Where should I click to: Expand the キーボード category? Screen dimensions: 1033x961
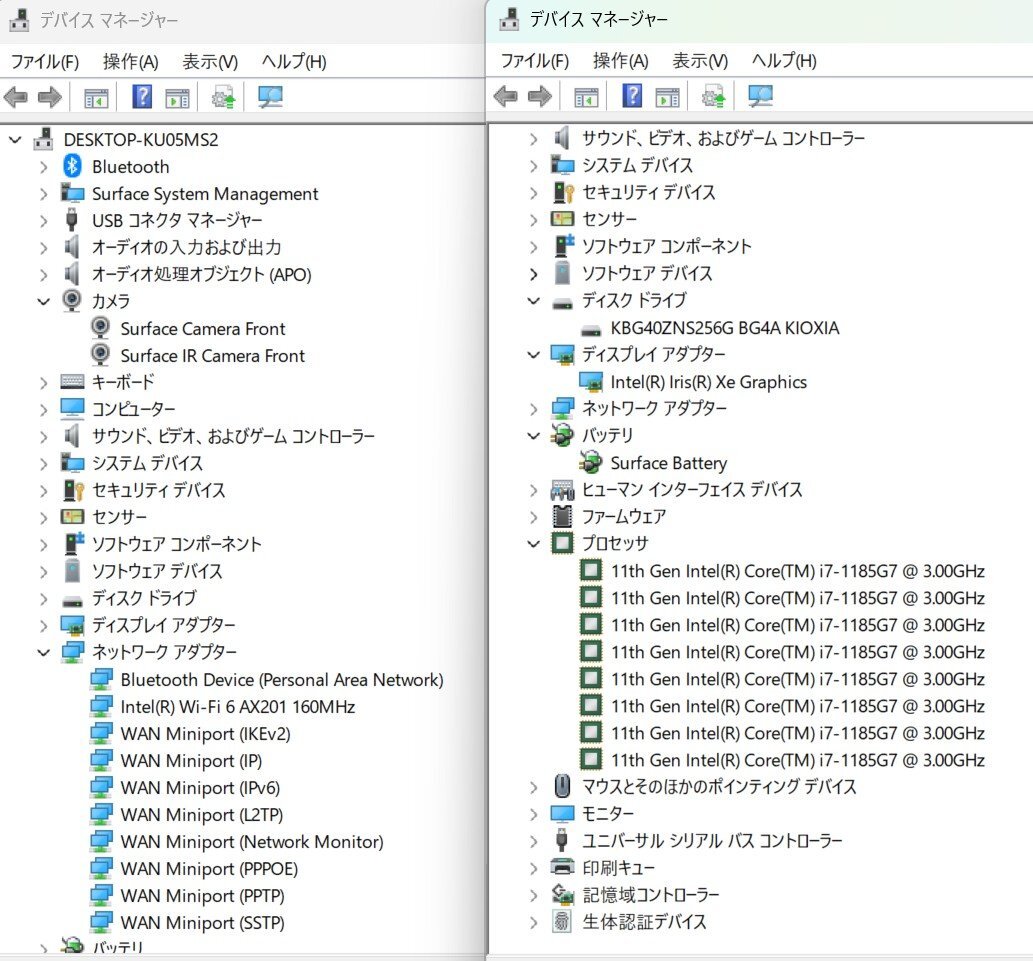[43, 382]
